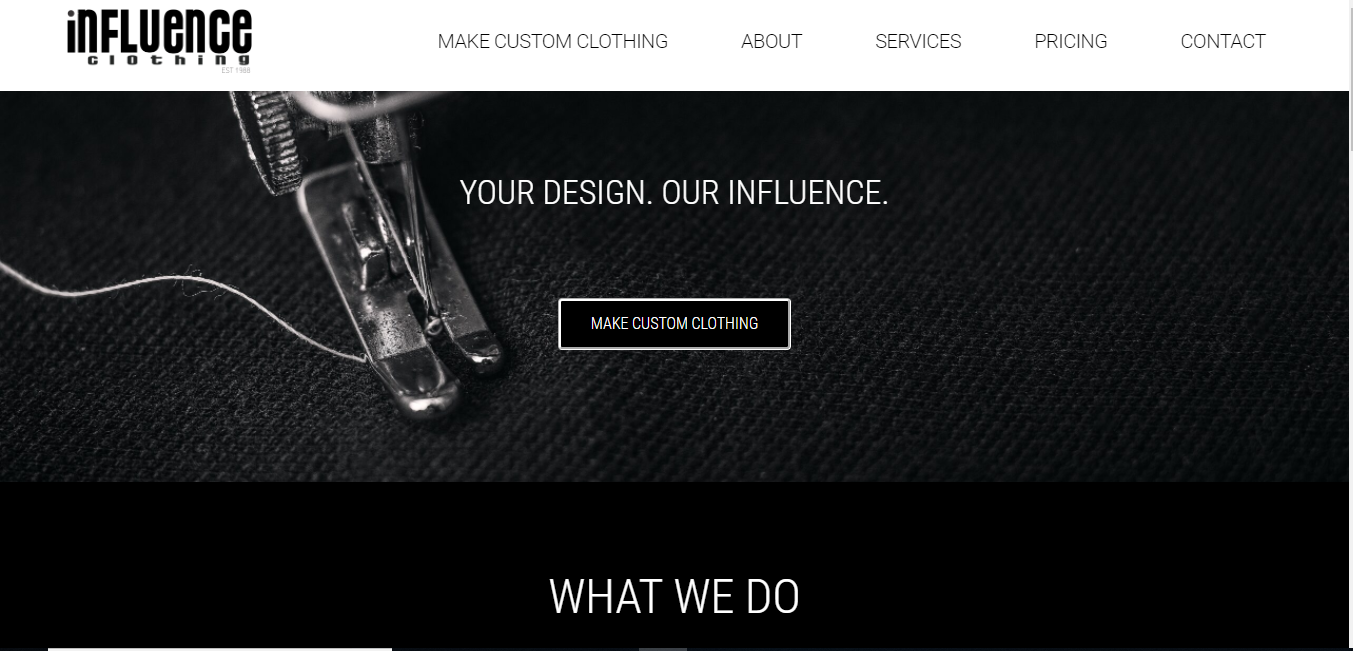The image size is (1353, 651).
Task: Open the Make Custom Clothing nav link
Action: (553, 41)
